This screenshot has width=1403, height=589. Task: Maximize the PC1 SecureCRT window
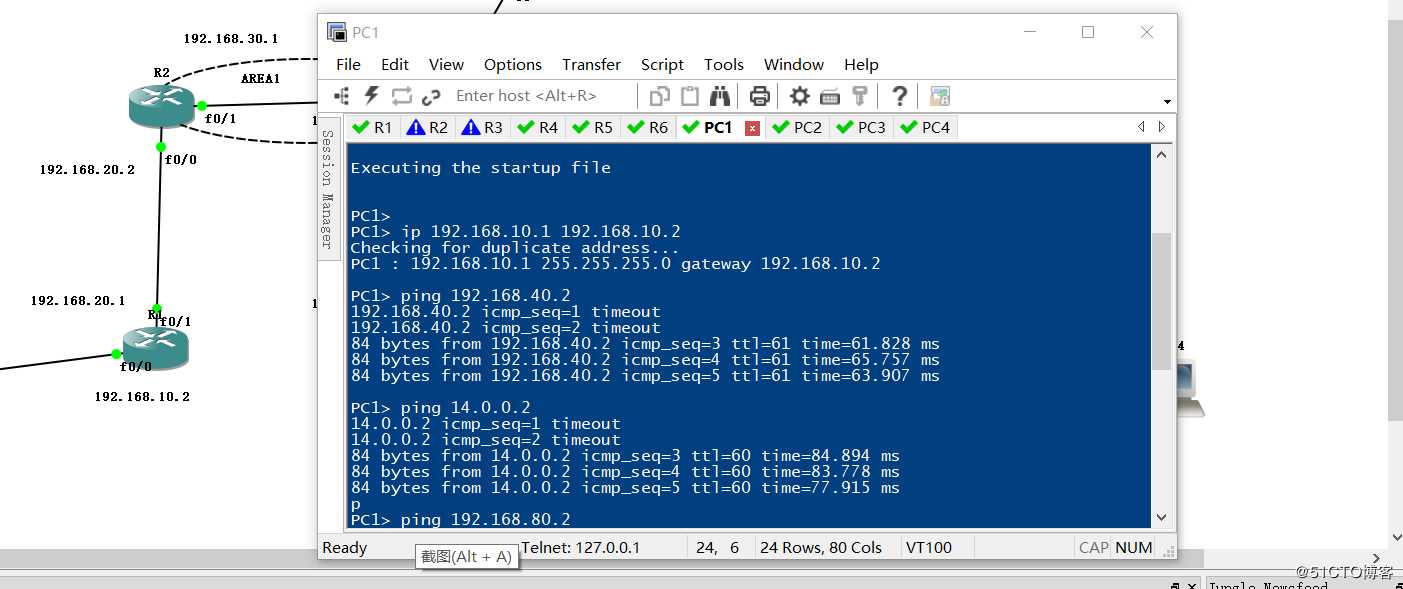(1088, 32)
